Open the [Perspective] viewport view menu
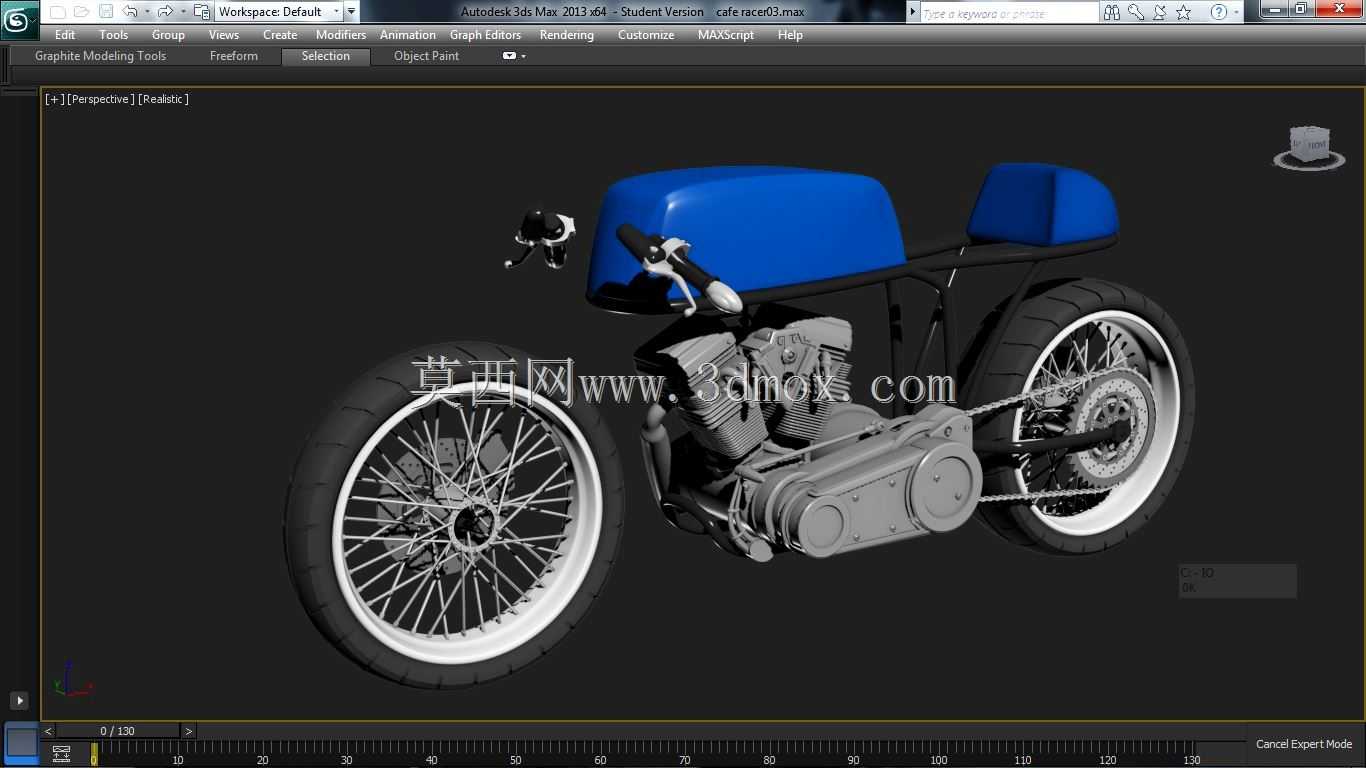 coord(101,99)
